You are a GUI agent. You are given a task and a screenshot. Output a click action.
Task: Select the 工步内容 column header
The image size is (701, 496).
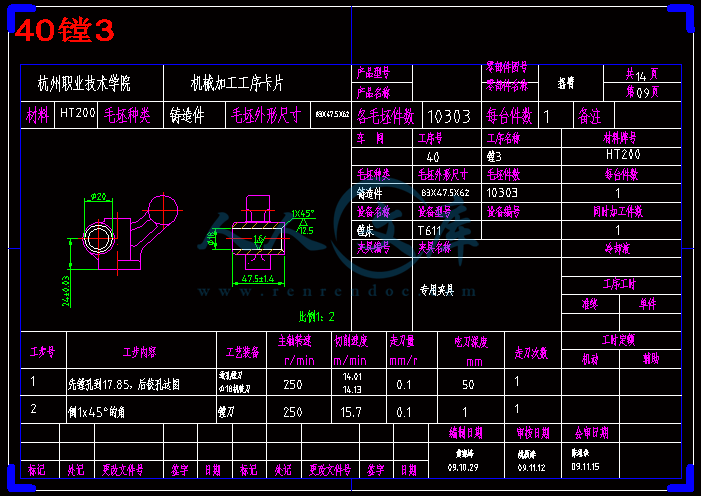[140, 352]
